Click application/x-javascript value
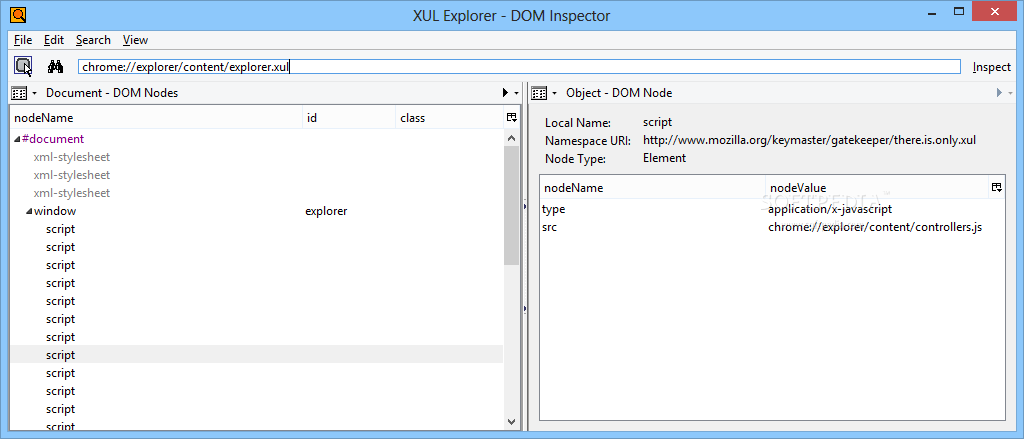The image size is (1024, 439). tap(830, 209)
